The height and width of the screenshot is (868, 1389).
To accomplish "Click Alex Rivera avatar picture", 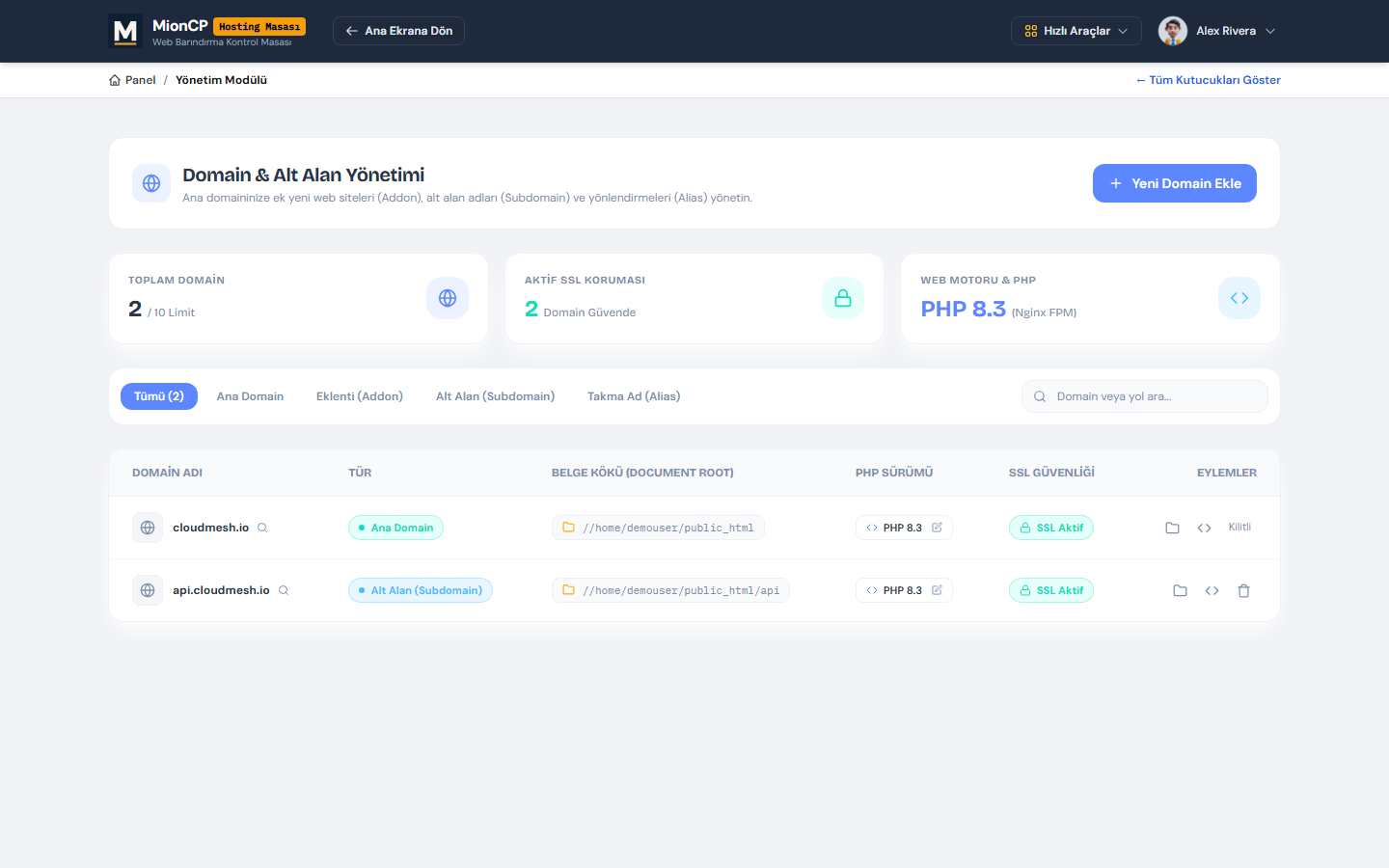I will 1173,31.
